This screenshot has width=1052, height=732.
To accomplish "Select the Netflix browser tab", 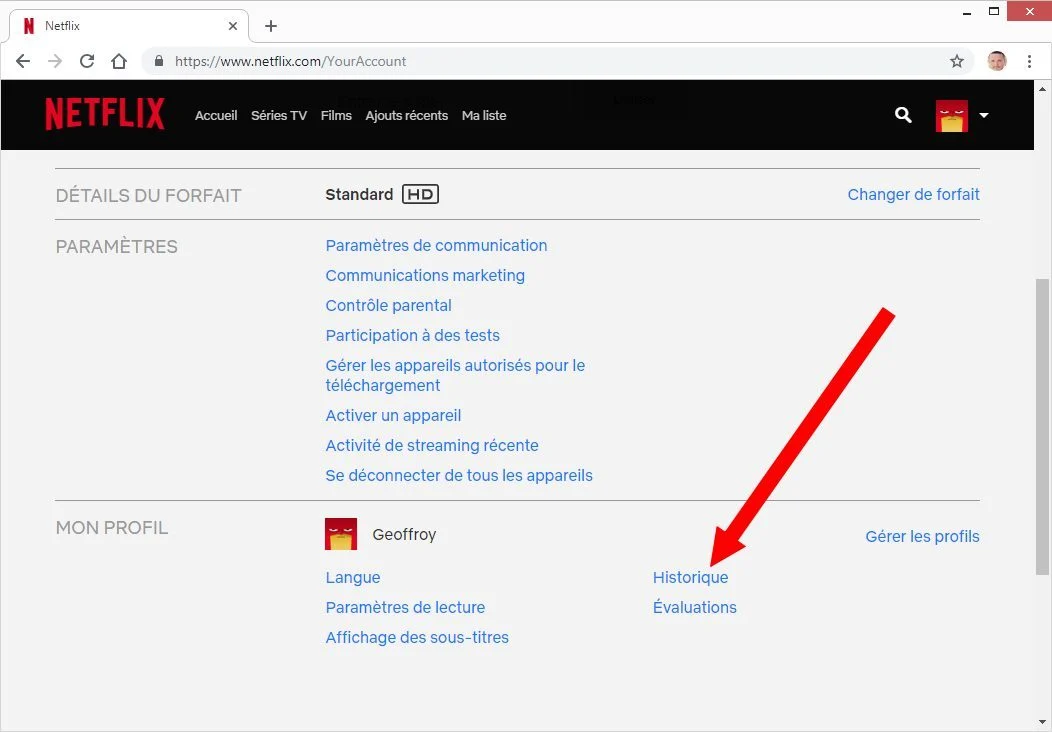I will click(120, 25).
